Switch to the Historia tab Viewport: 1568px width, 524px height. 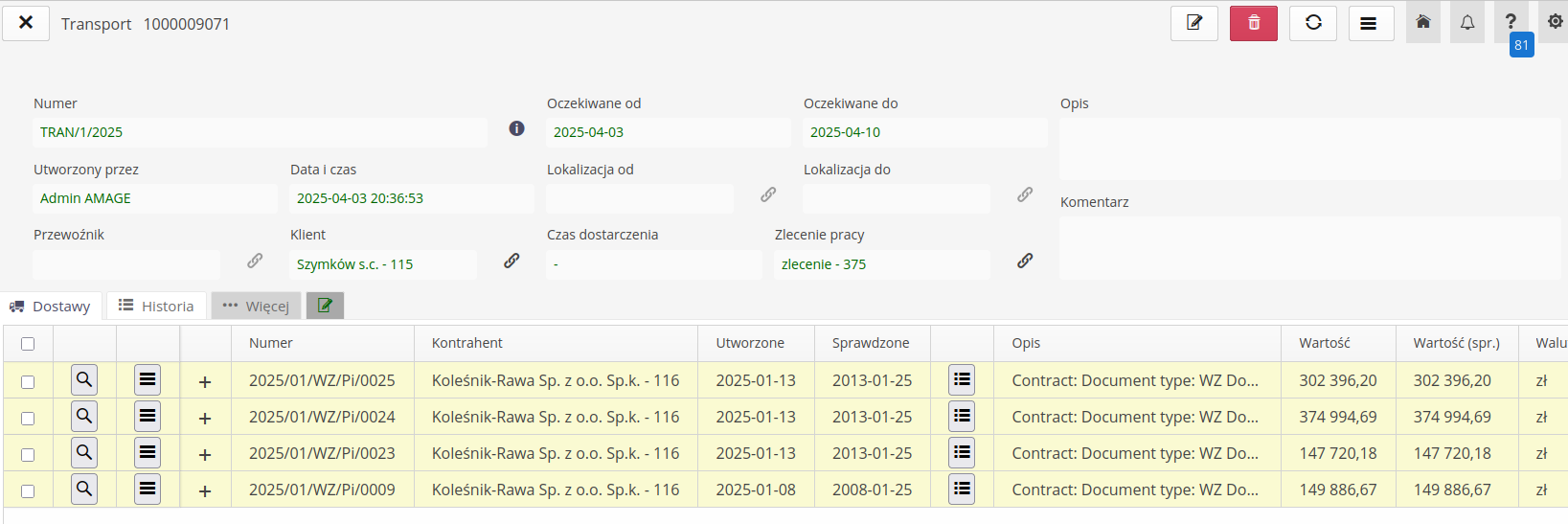(x=156, y=307)
